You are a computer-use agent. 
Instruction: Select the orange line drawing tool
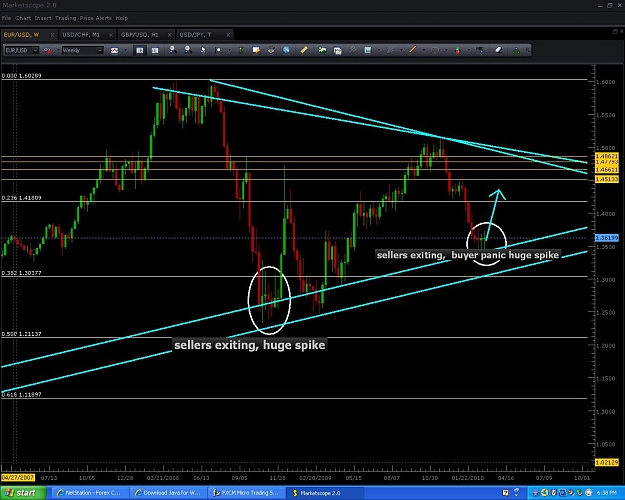413,49
